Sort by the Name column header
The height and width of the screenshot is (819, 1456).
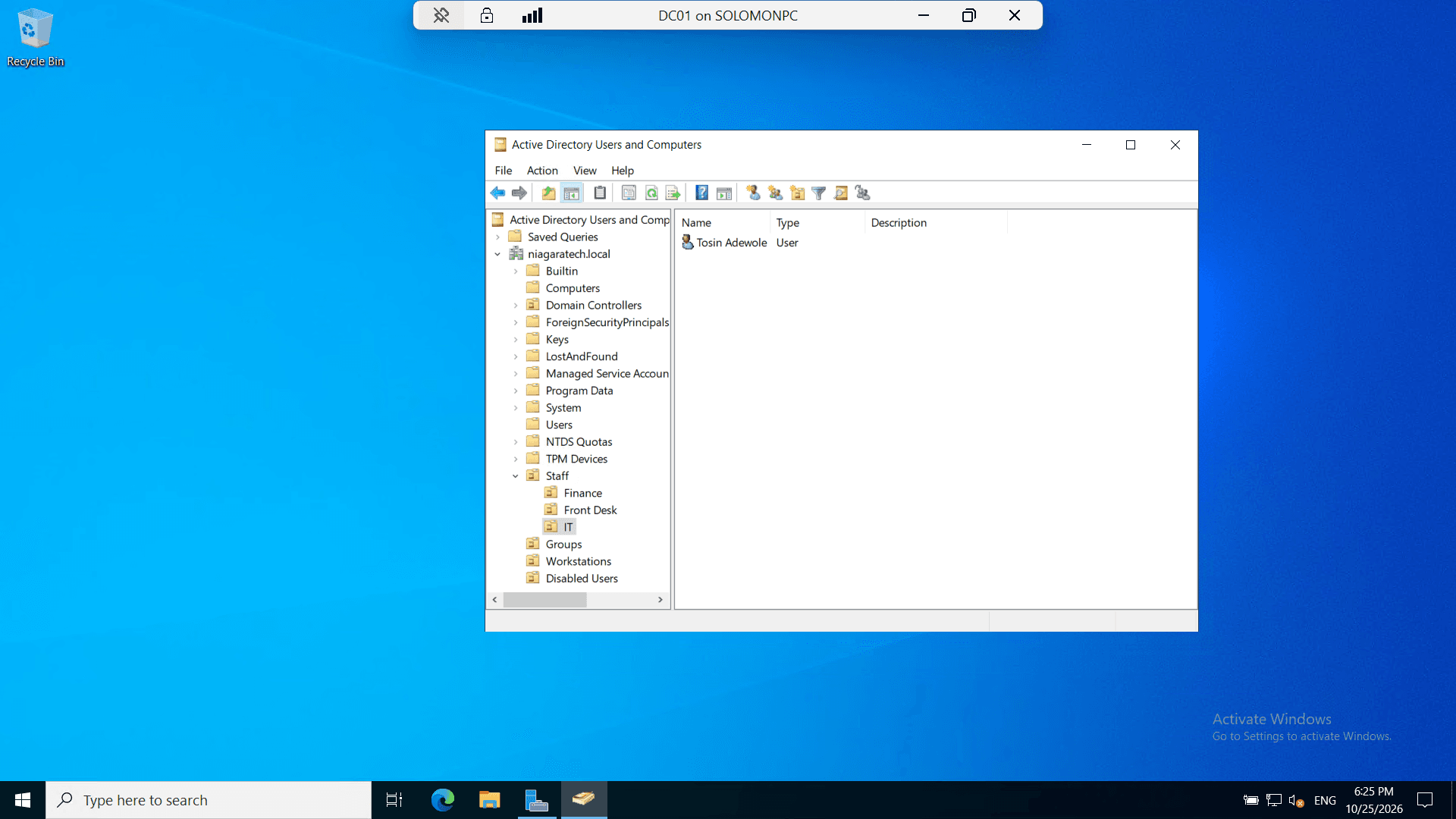pyautogui.click(x=723, y=223)
